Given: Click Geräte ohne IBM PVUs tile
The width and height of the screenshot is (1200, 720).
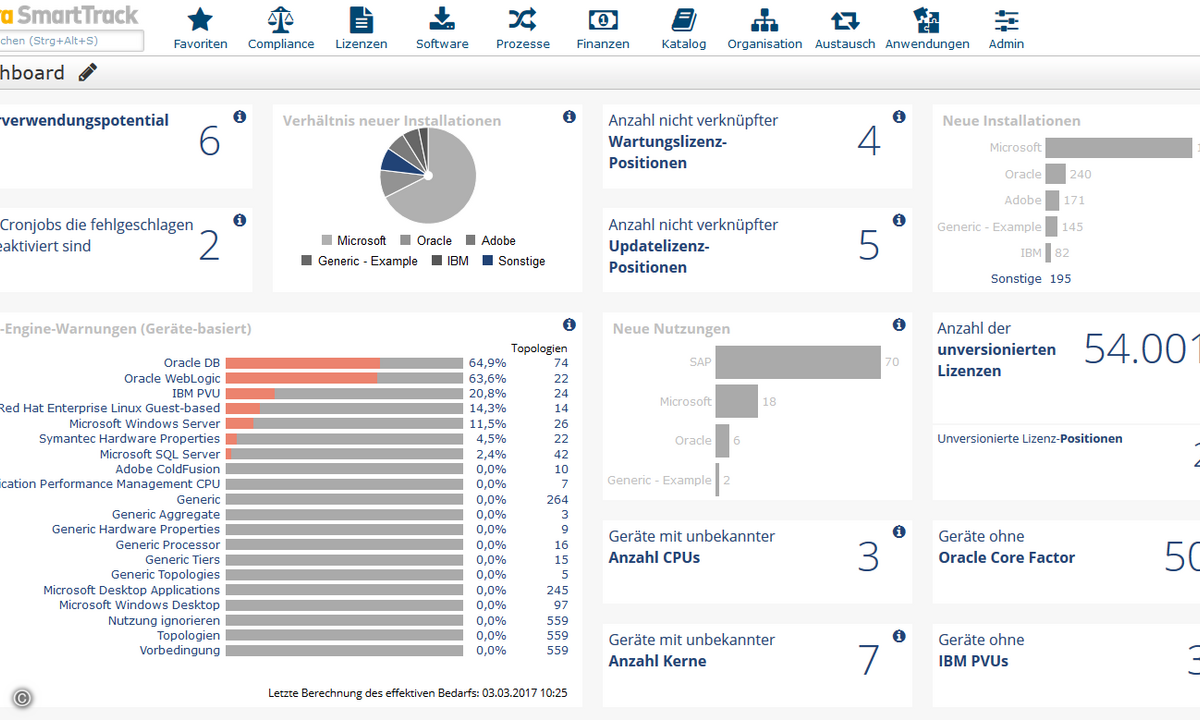Looking at the screenshot, I should (x=1066, y=665).
